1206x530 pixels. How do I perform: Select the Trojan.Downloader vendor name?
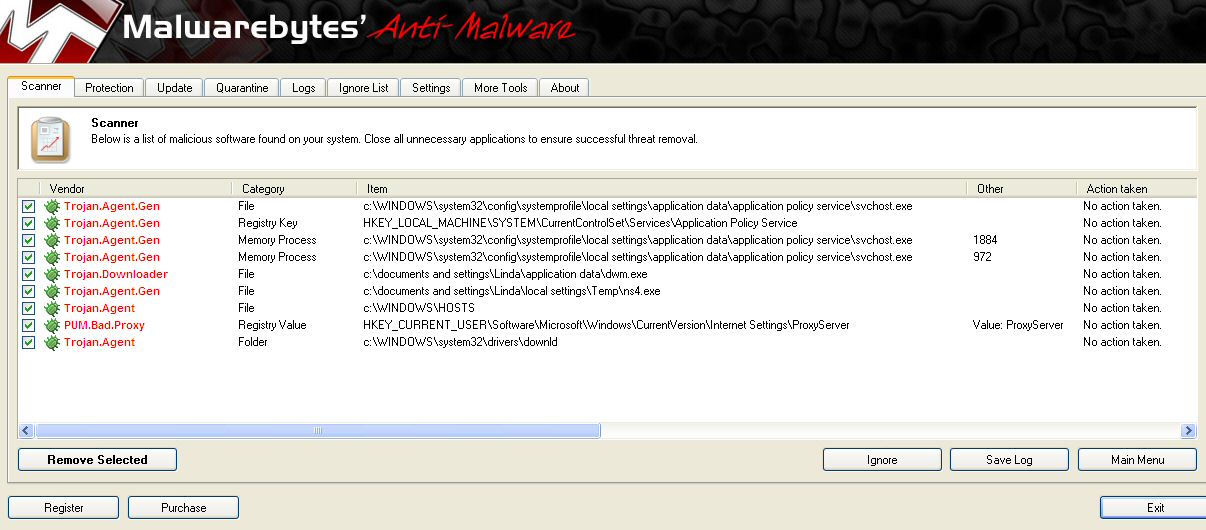pyautogui.click(x=116, y=274)
